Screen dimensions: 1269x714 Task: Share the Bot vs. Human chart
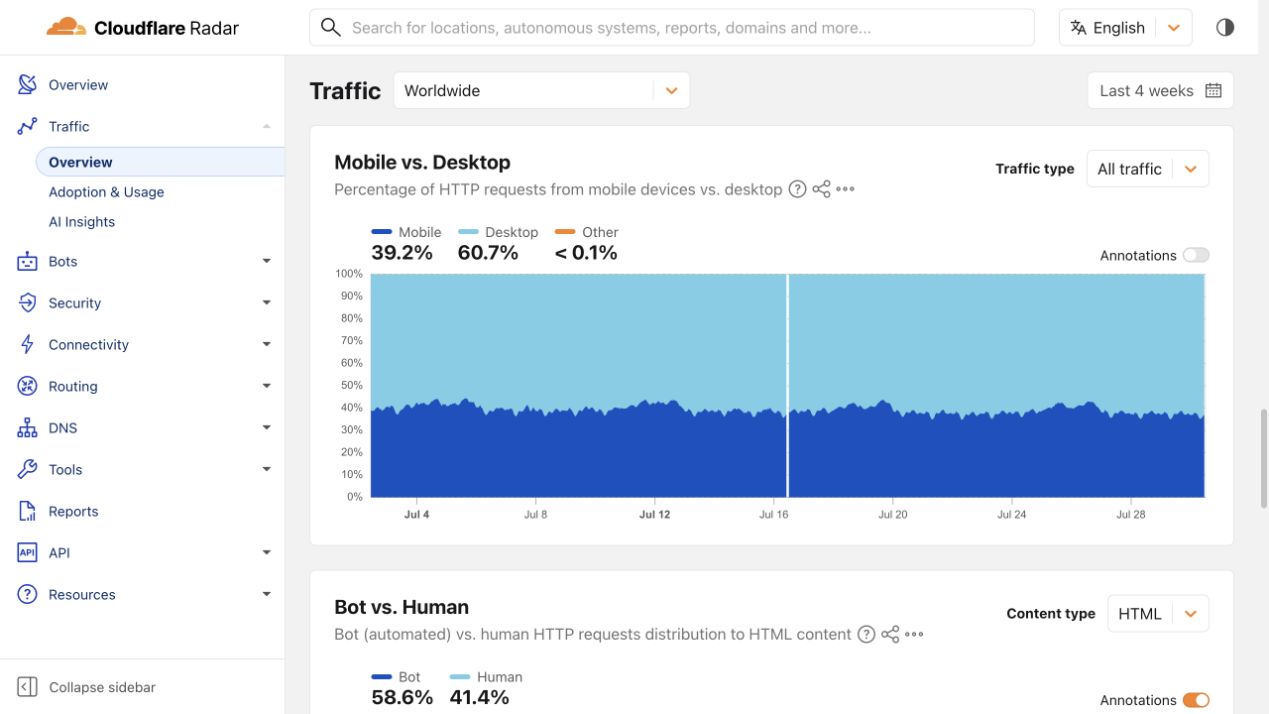coord(890,634)
